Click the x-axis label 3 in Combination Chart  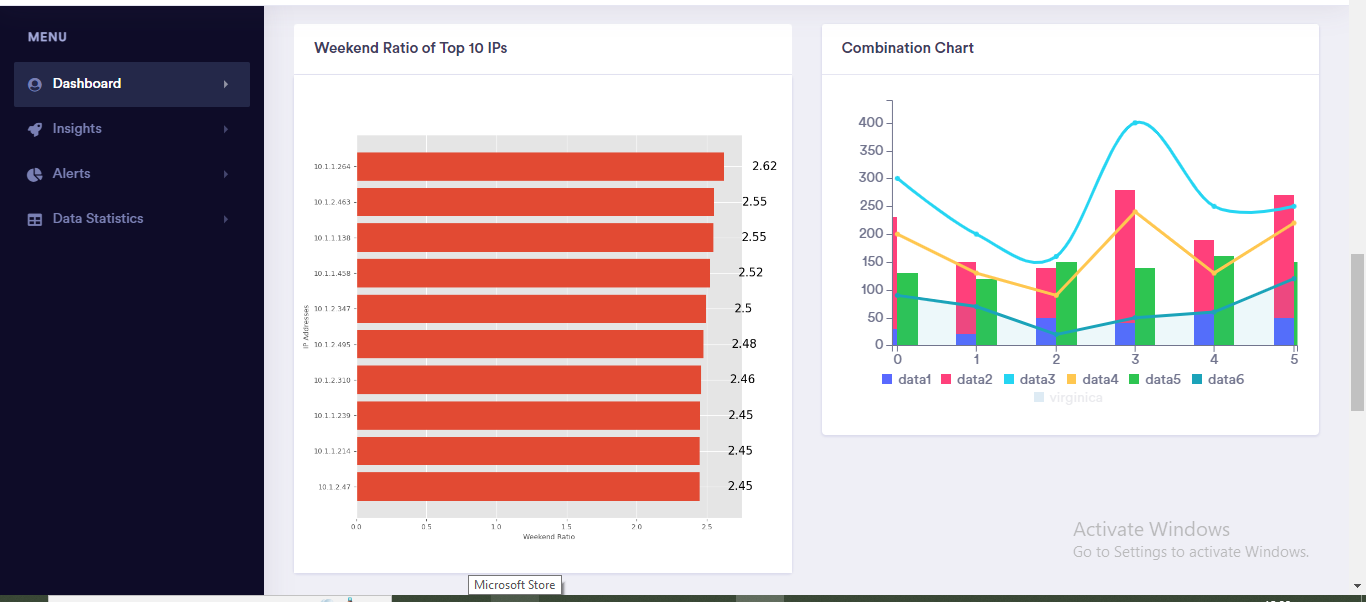point(1135,358)
